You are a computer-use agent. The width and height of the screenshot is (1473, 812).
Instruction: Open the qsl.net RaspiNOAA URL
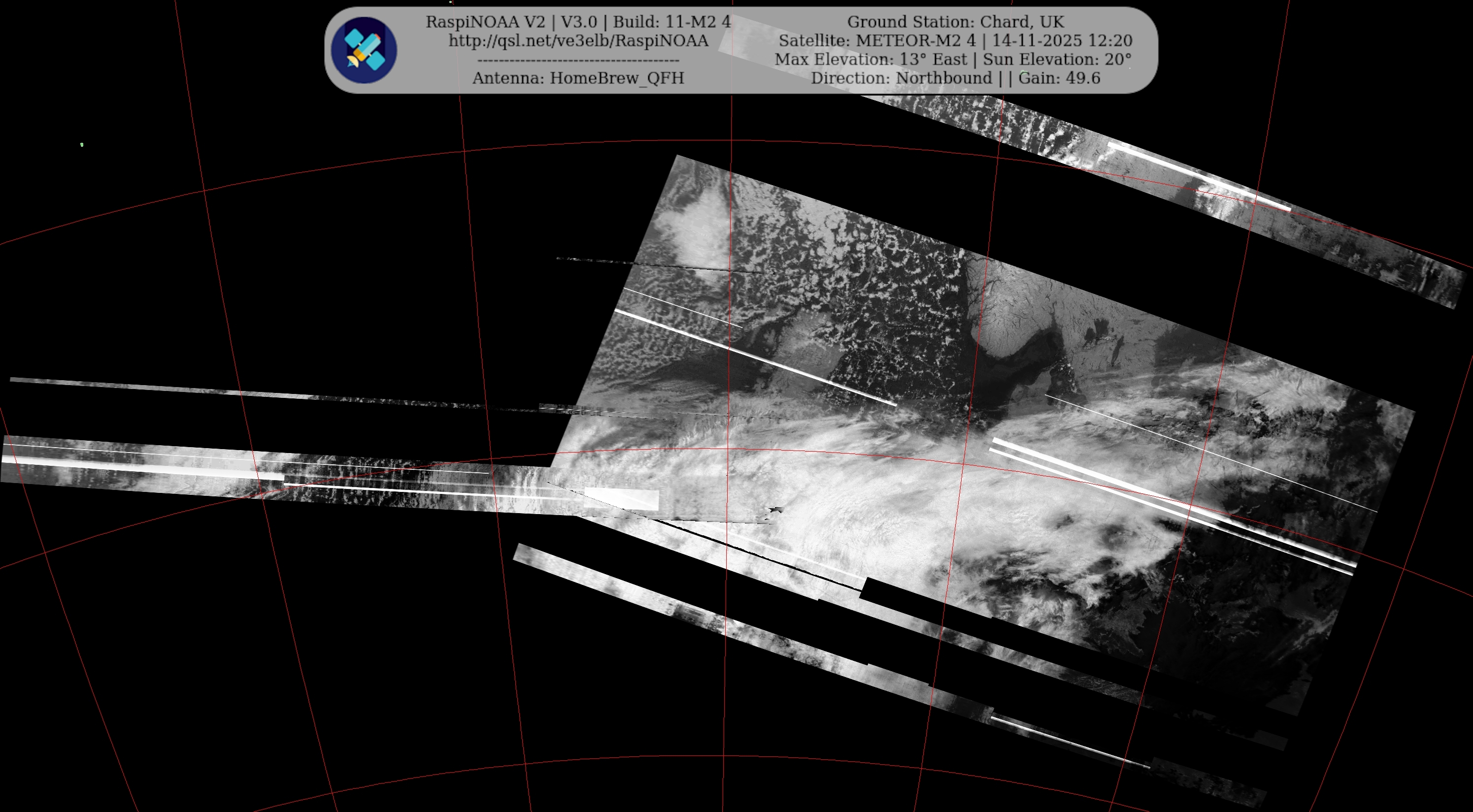click(x=578, y=40)
